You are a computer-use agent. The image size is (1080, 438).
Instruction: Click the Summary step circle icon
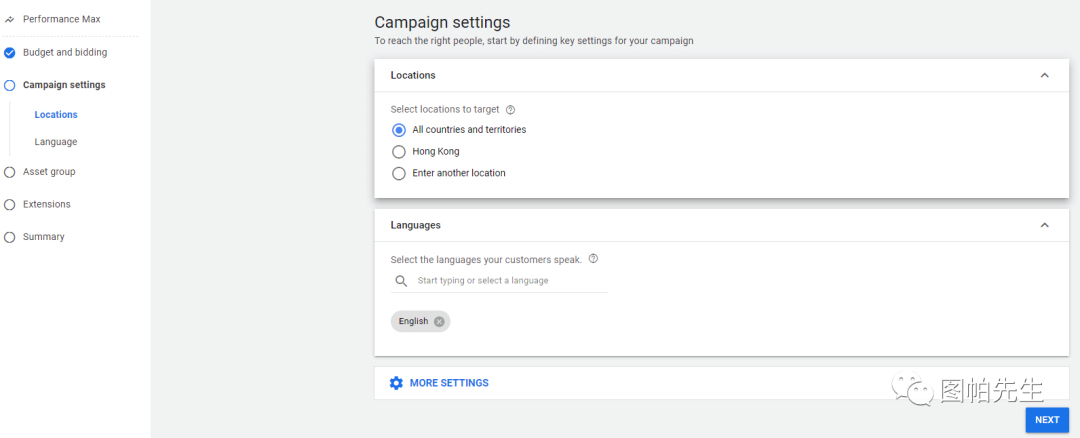coord(10,237)
